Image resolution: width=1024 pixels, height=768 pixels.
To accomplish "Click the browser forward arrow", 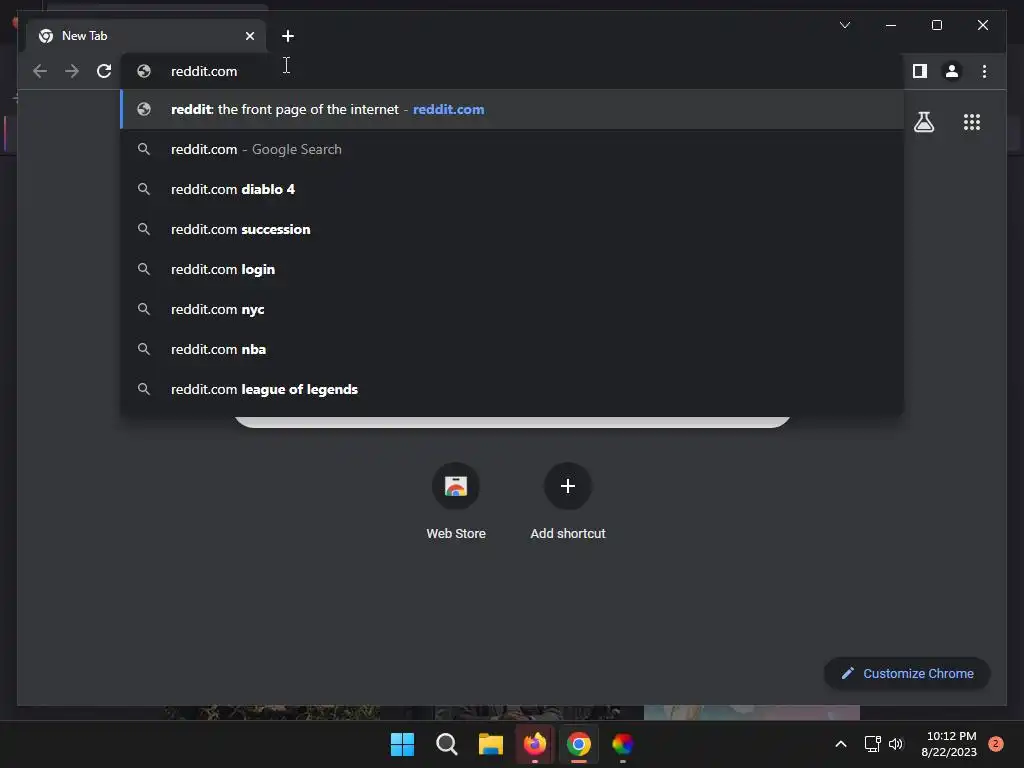I will point(72,71).
